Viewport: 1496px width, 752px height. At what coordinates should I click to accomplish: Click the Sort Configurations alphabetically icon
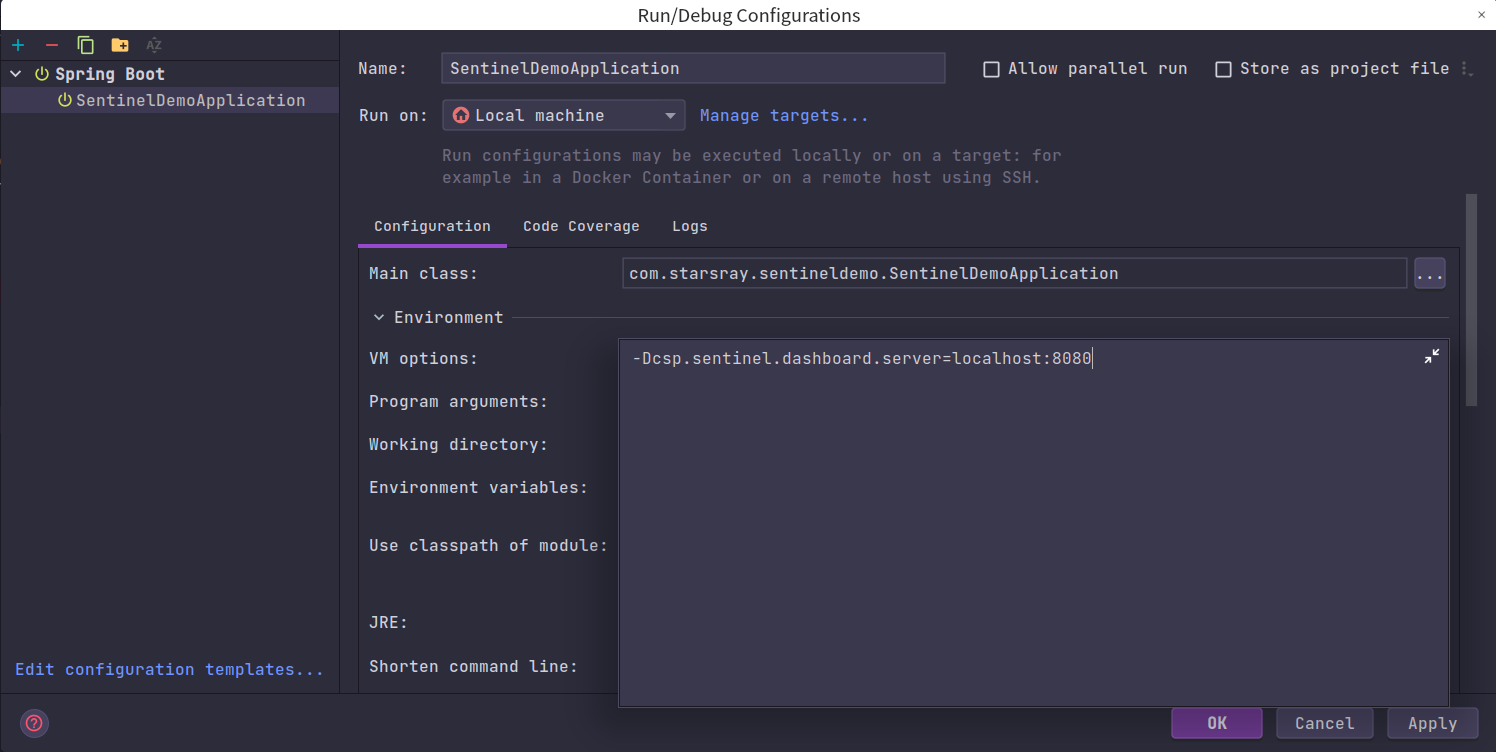tap(154, 45)
